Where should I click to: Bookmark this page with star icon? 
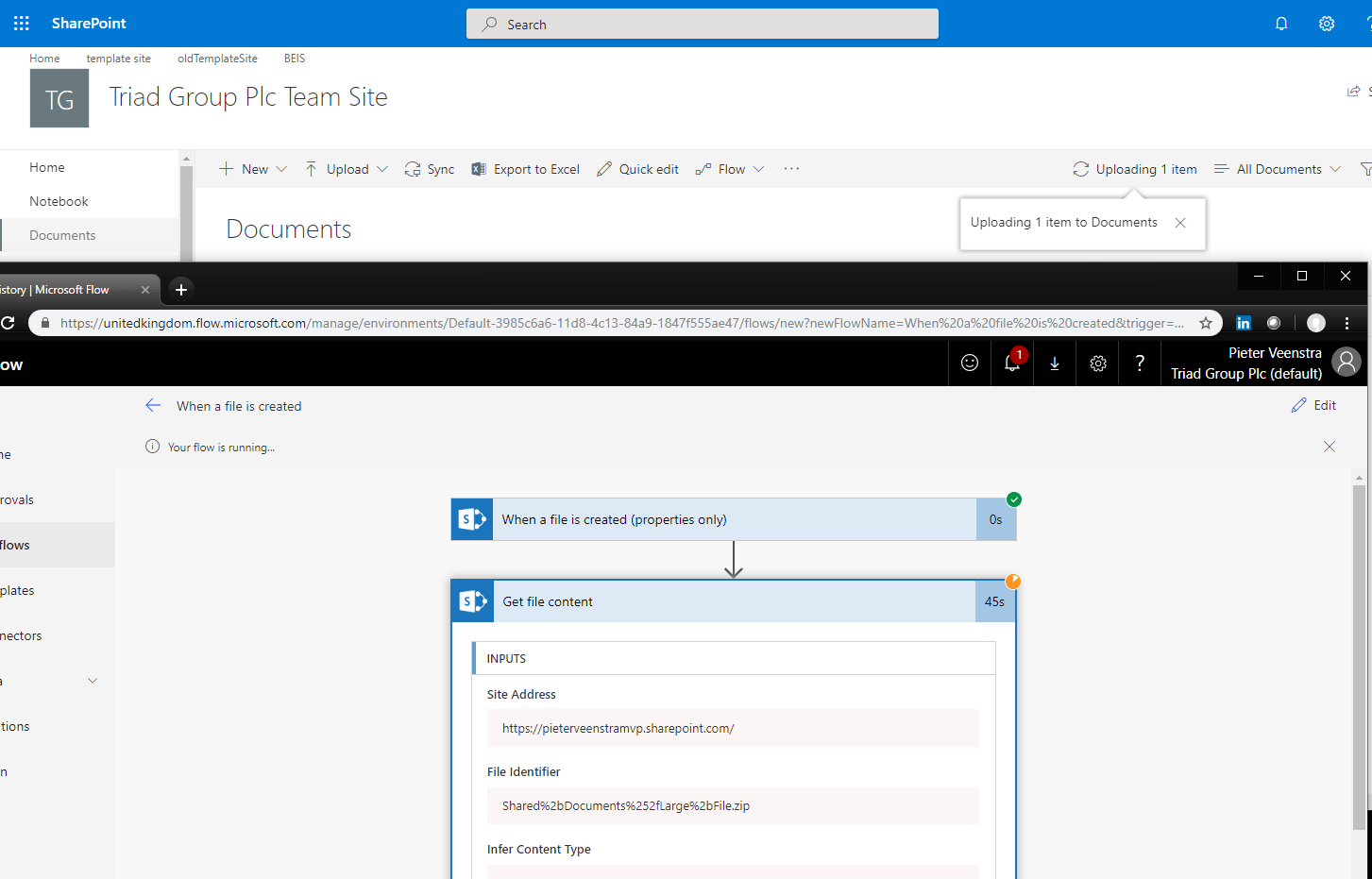coord(1206,323)
